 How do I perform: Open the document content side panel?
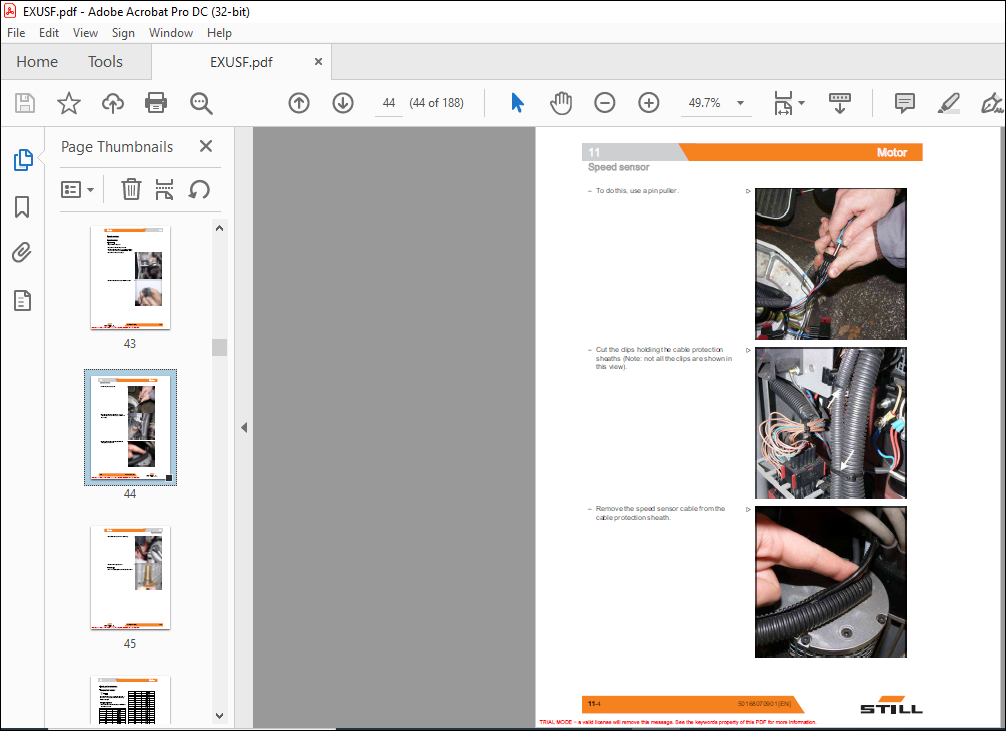(x=22, y=300)
